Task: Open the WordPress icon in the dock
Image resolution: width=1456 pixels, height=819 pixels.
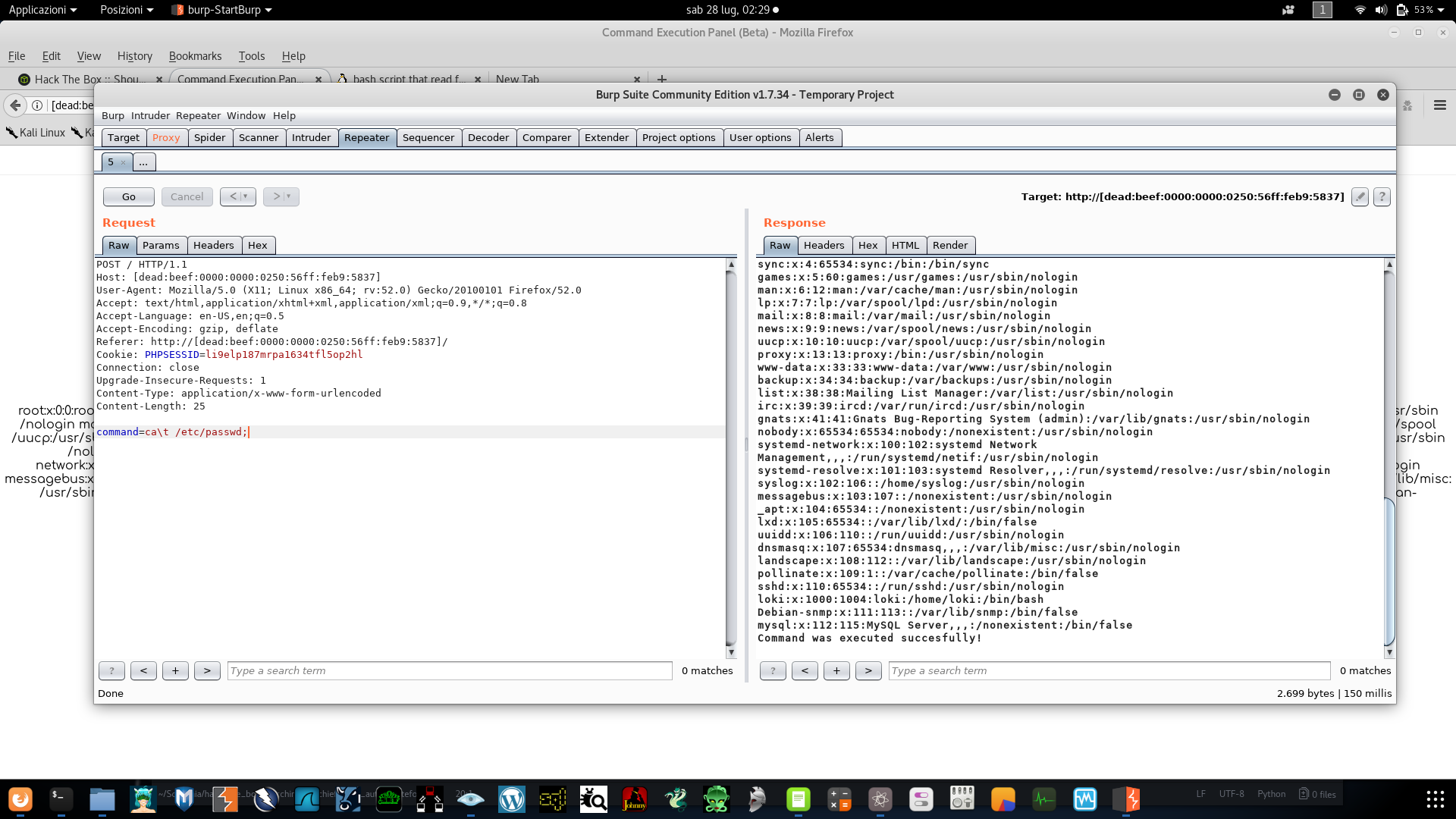Action: [x=512, y=799]
